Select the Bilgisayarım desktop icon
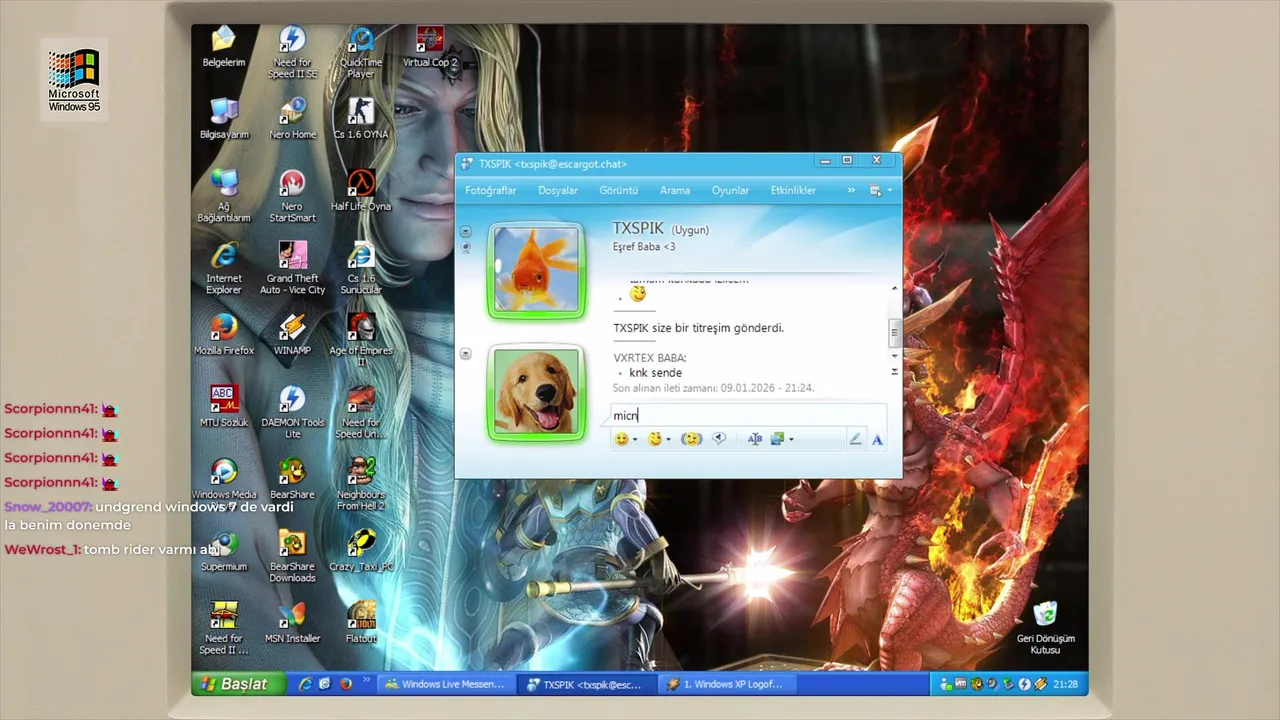This screenshot has height=720, width=1280. pos(224,120)
